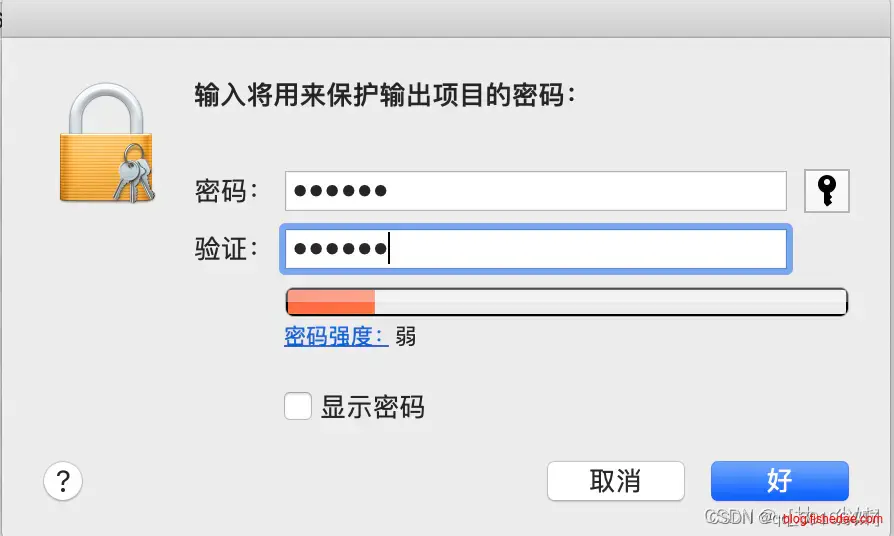Click the red filled part of the strength bar
The image size is (894, 536).
pos(330,302)
